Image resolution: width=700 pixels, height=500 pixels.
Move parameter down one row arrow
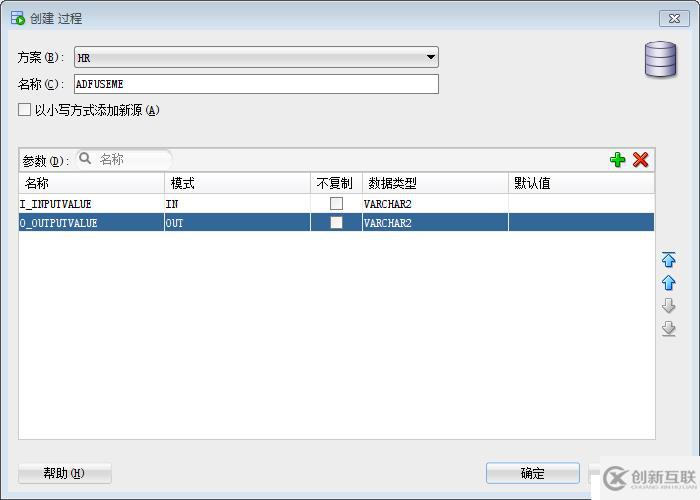pos(668,305)
